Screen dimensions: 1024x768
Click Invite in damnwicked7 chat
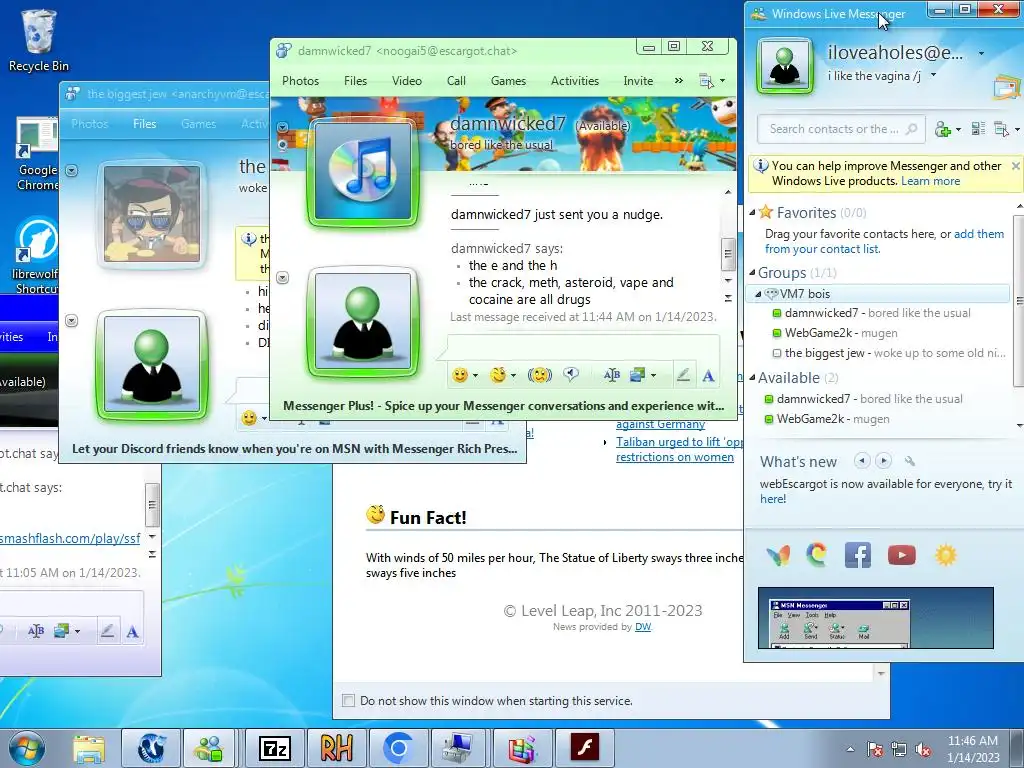(x=638, y=81)
